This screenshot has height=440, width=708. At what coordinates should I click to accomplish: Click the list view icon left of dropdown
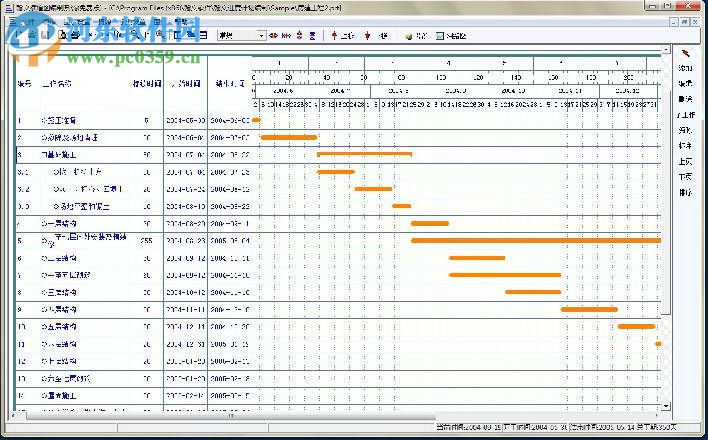click(204, 35)
